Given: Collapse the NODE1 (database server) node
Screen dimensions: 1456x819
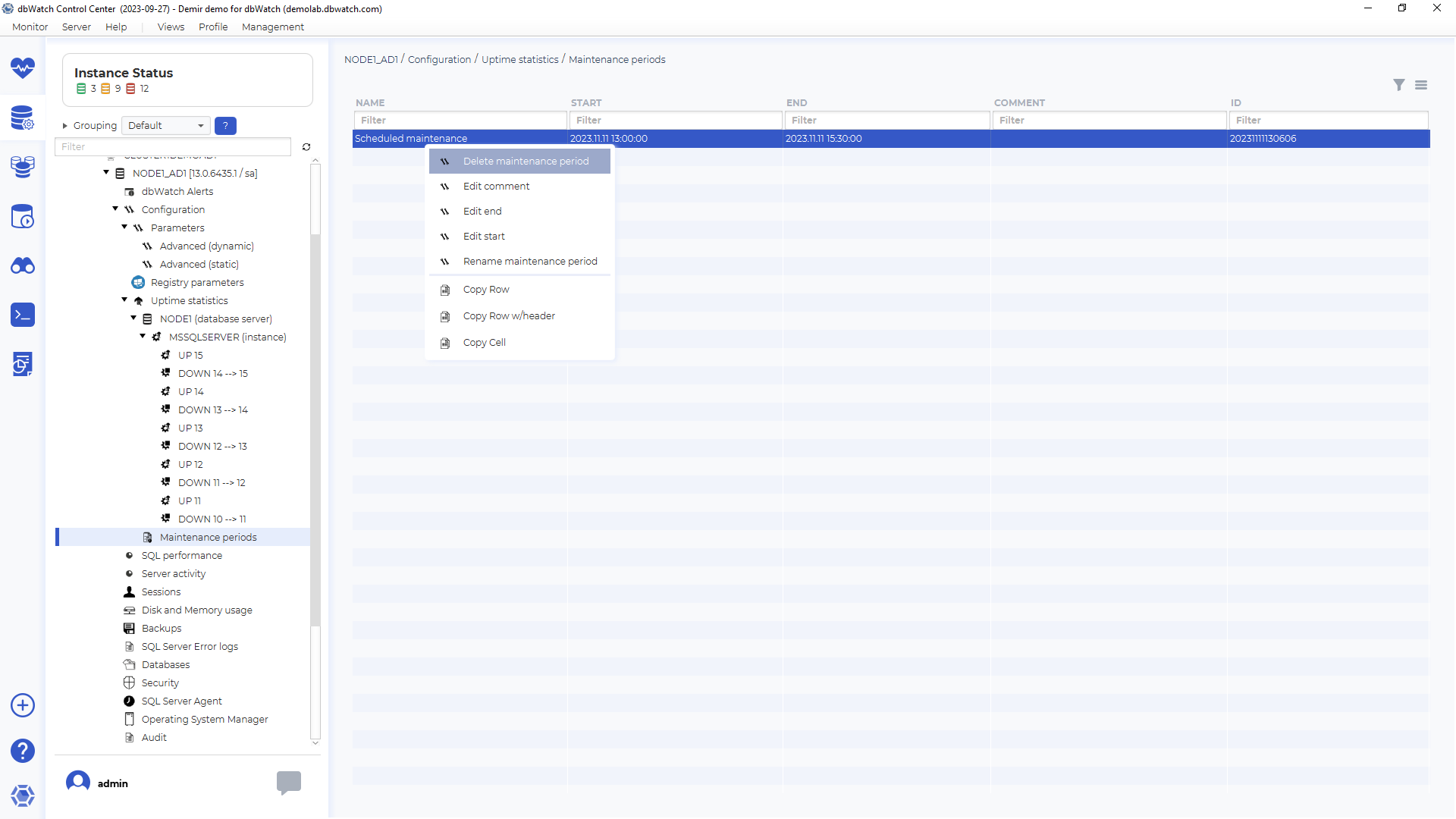Looking at the screenshot, I should (133, 318).
